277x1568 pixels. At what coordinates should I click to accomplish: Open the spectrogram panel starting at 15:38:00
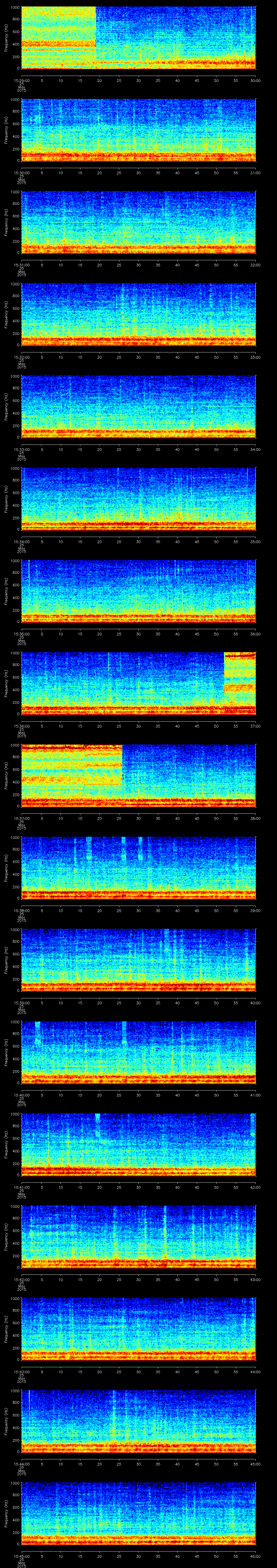click(138, 868)
